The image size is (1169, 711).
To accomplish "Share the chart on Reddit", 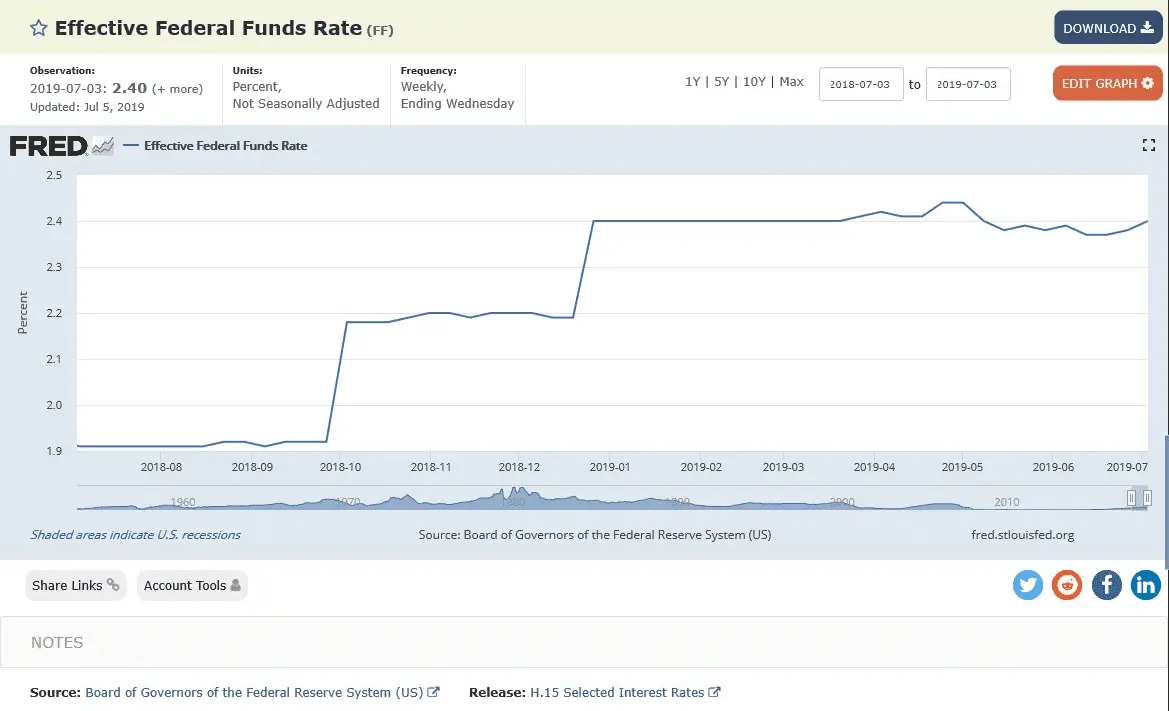I will tap(1067, 585).
